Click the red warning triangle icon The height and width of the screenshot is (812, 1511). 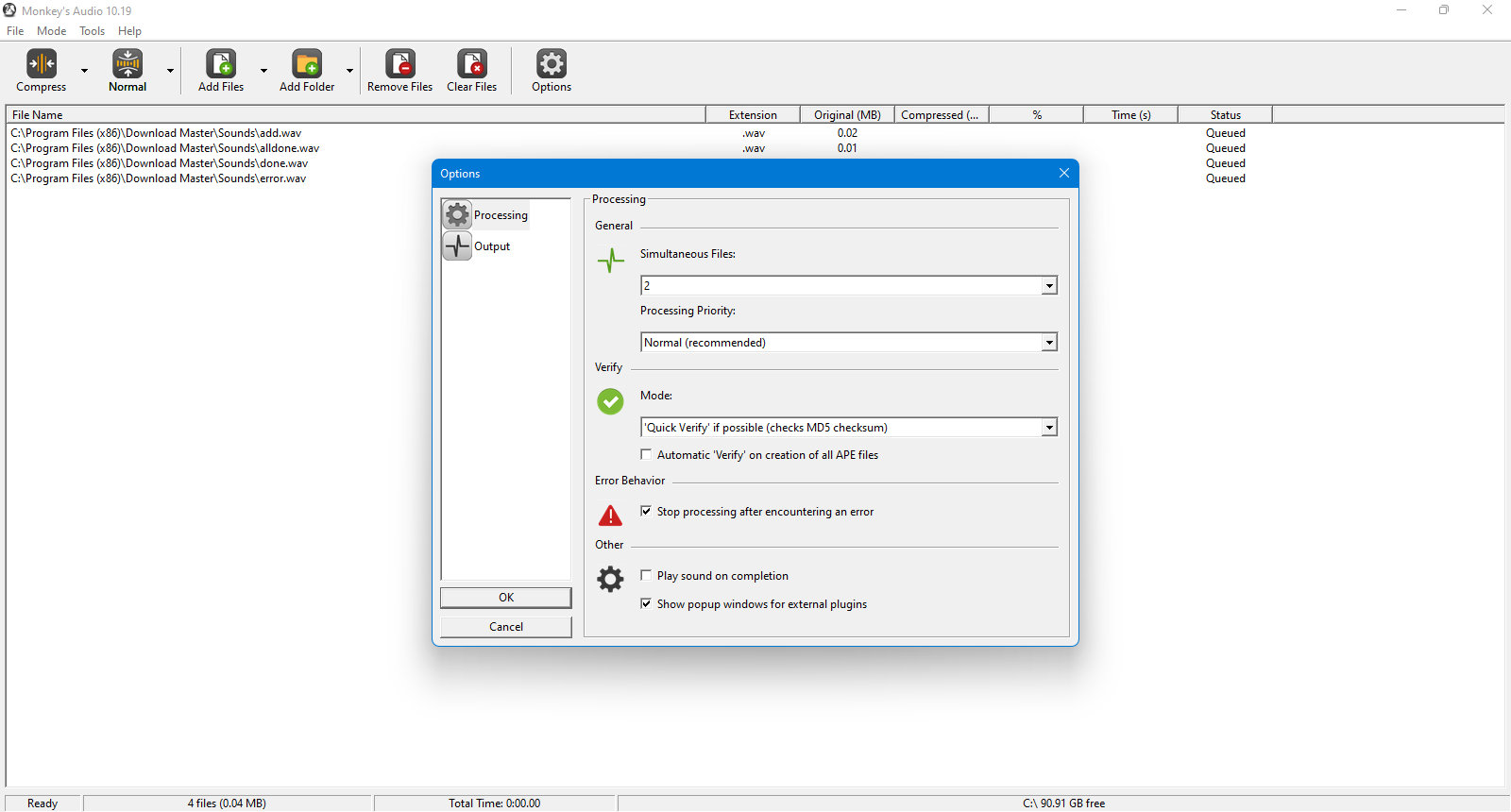coord(611,516)
